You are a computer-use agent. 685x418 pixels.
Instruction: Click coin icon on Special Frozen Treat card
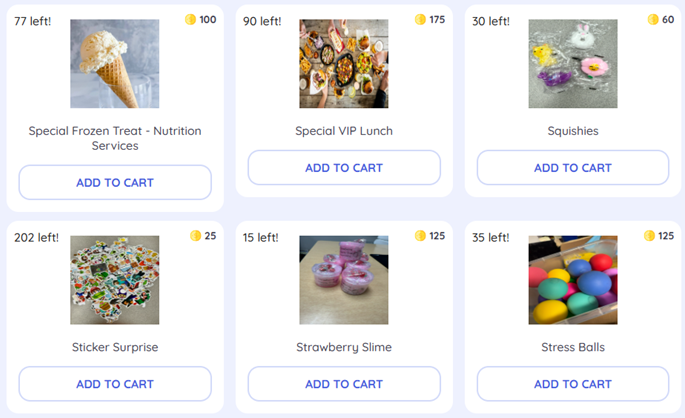[x=191, y=20]
